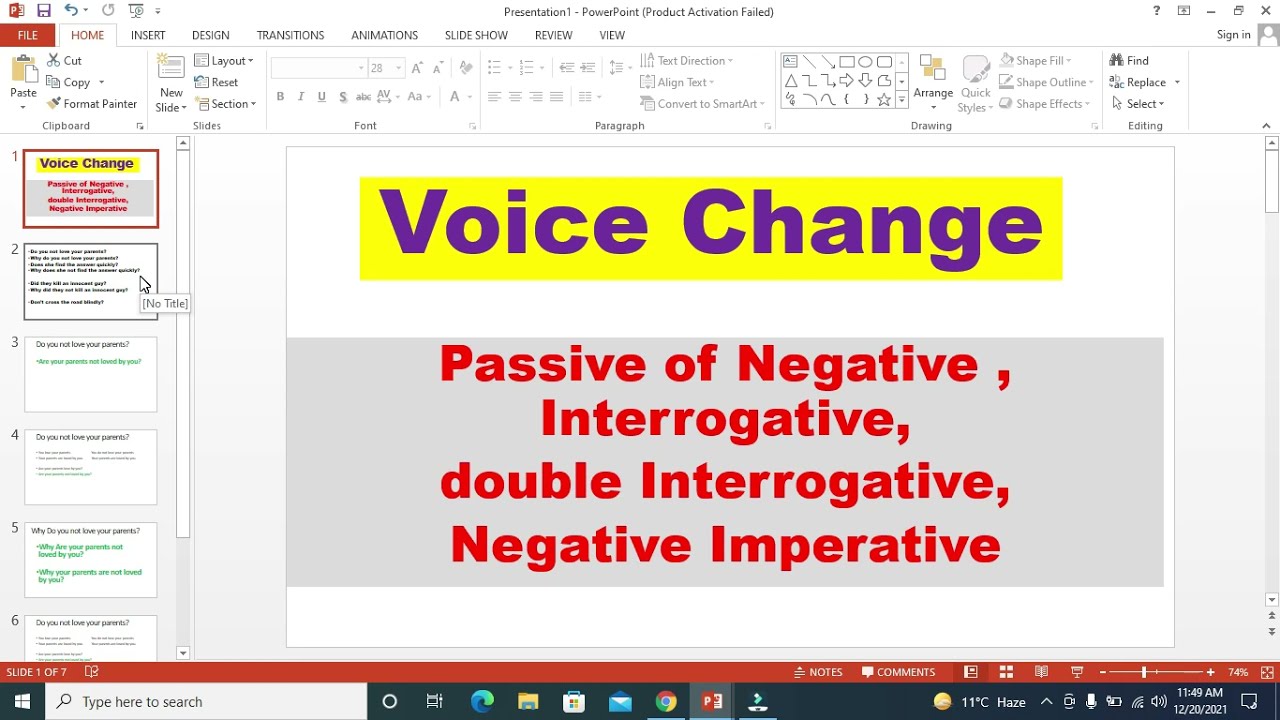Start Slide Show from status bar
Screen dimensions: 1280x720
pos(1077,672)
